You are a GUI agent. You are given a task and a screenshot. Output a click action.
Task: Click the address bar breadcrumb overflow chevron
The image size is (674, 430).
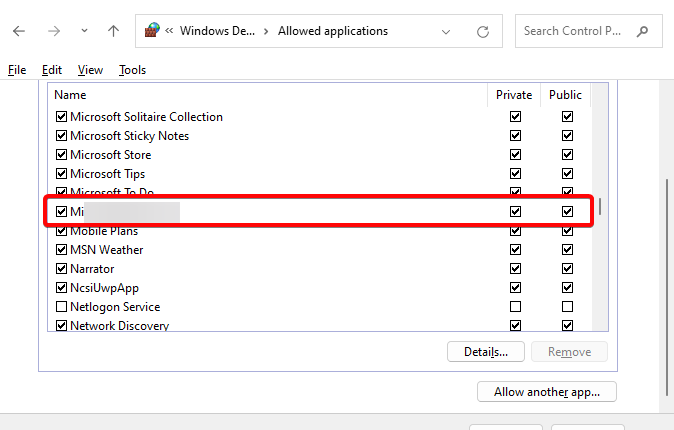pyautogui.click(x=170, y=31)
